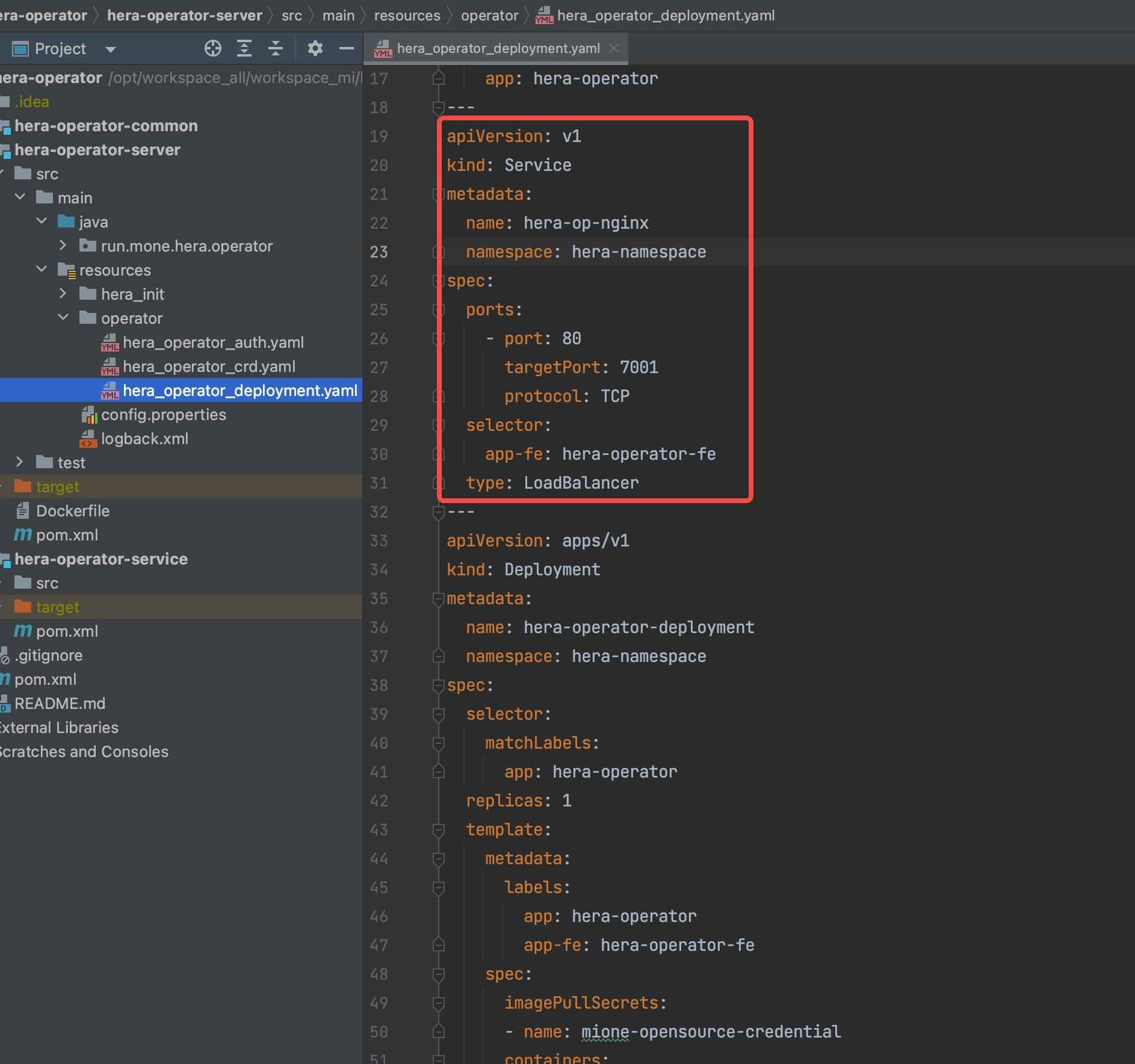Screen dimensions: 1135x1064
Task: Click the Project panel window icon
Action: coord(20,49)
